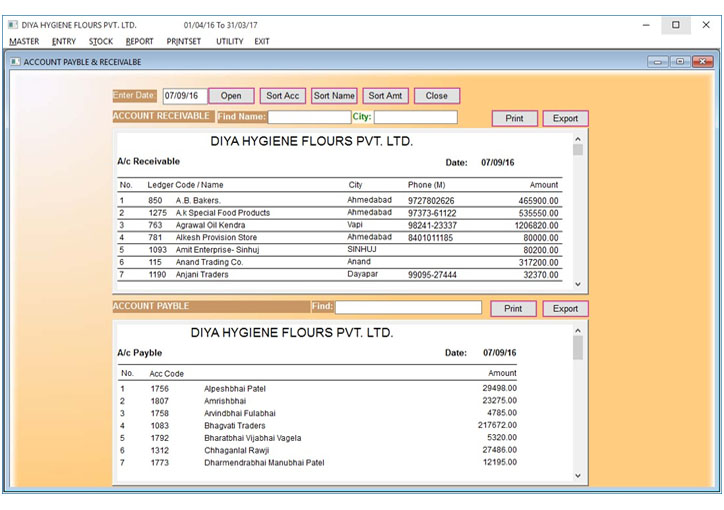
Task: Click the City filter field
Action: [415, 117]
